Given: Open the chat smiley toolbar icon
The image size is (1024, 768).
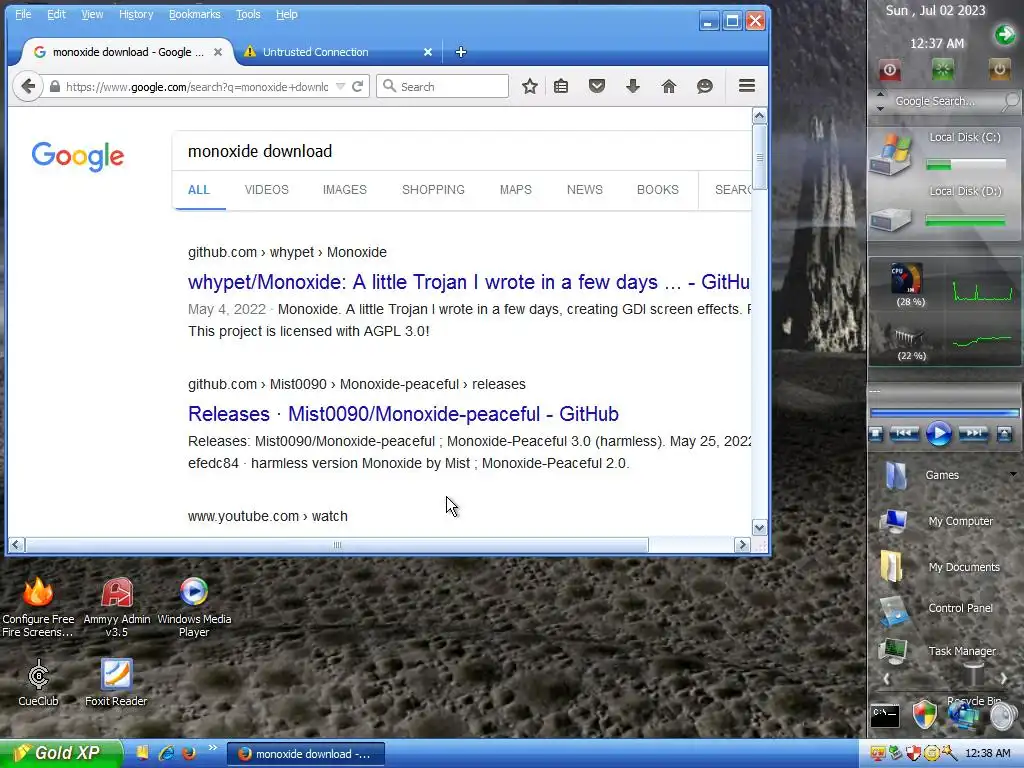Looking at the screenshot, I should pyautogui.click(x=705, y=86).
